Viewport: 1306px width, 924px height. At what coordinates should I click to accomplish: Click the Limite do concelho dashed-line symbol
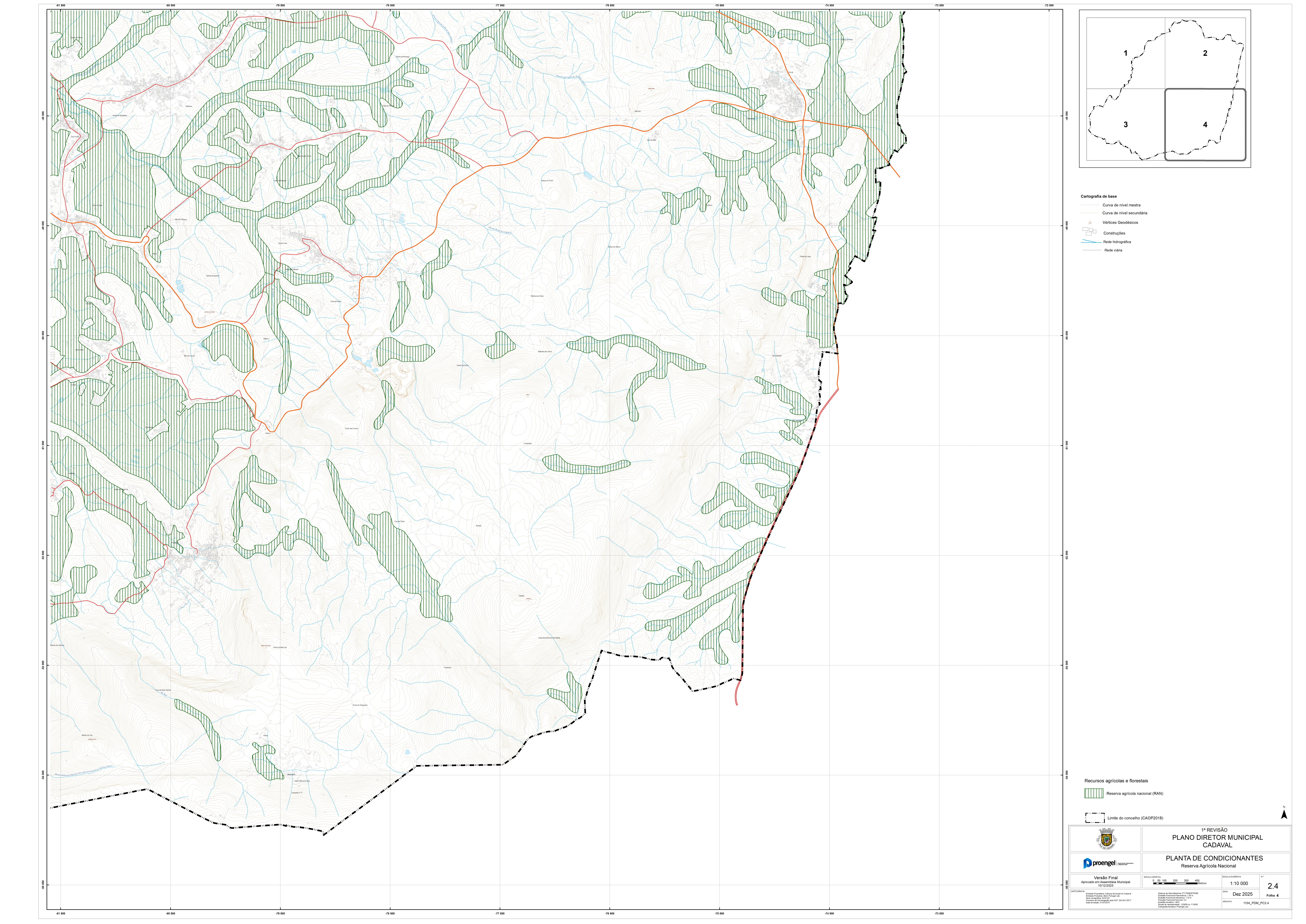(x=1095, y=818)
